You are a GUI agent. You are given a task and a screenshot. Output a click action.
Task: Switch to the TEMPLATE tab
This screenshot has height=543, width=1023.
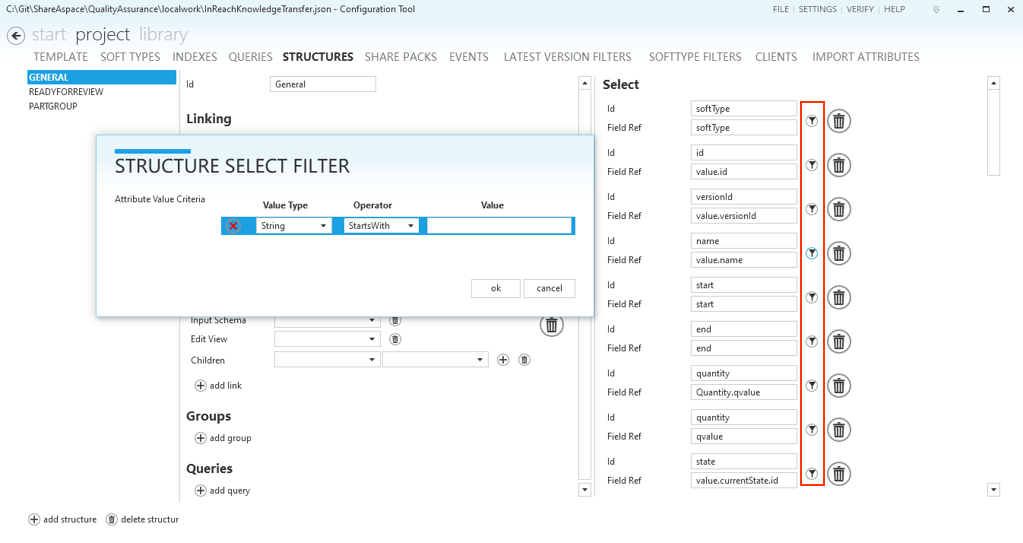point(61,57)
